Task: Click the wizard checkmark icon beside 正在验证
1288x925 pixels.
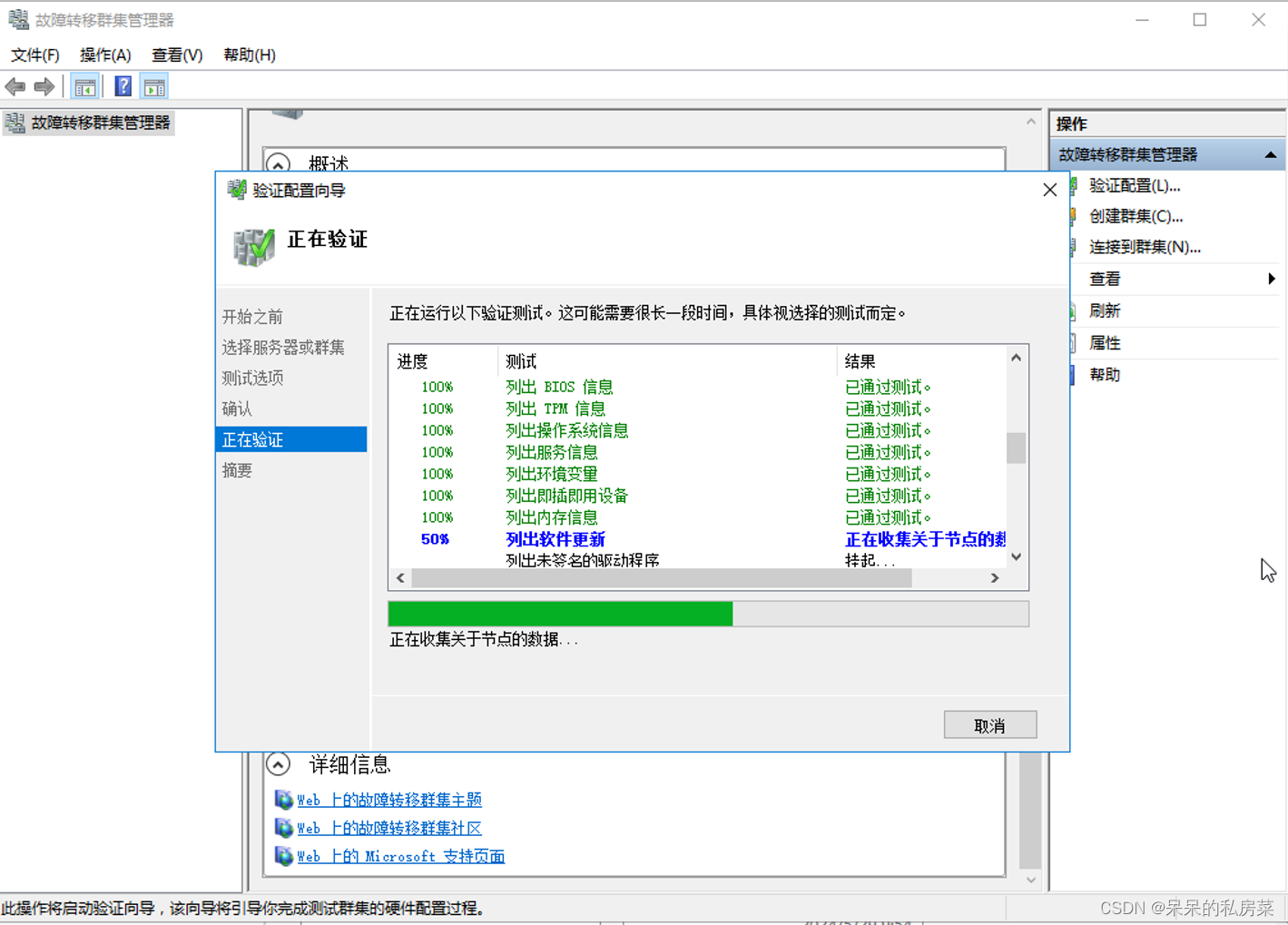Action: [253, 247]
